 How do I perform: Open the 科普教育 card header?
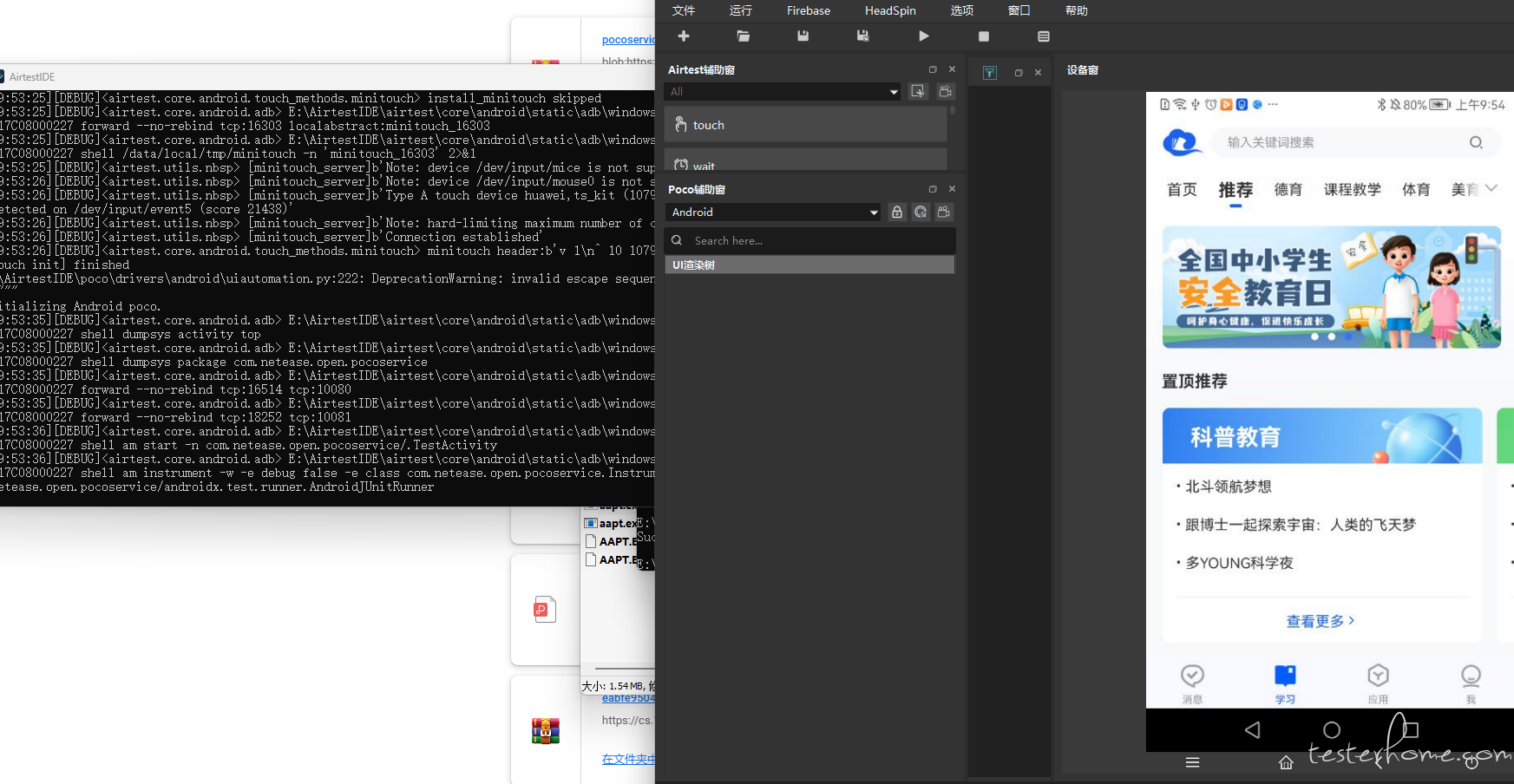point(1322,436)
